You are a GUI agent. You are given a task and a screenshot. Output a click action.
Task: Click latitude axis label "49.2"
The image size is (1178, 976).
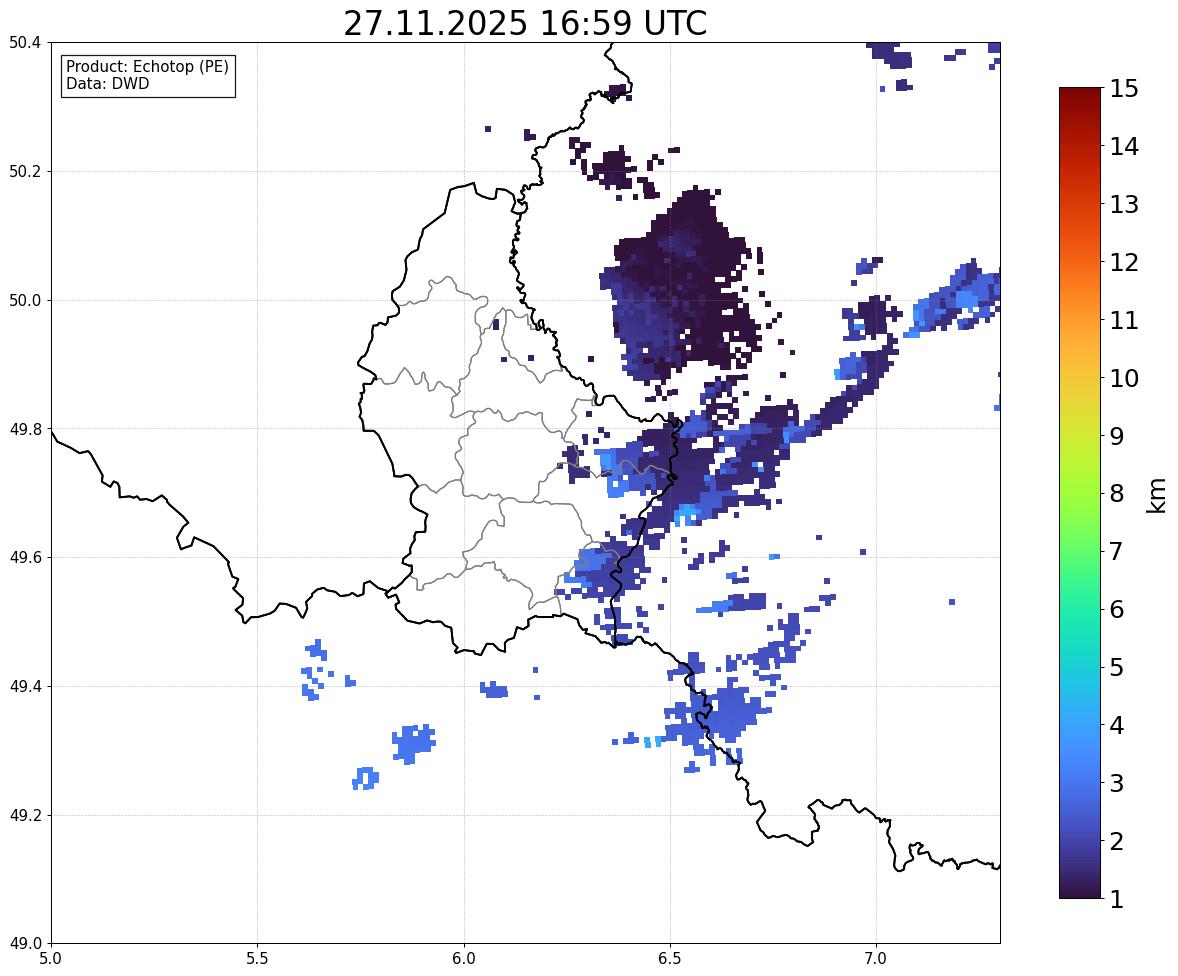(x=25, y=815)
